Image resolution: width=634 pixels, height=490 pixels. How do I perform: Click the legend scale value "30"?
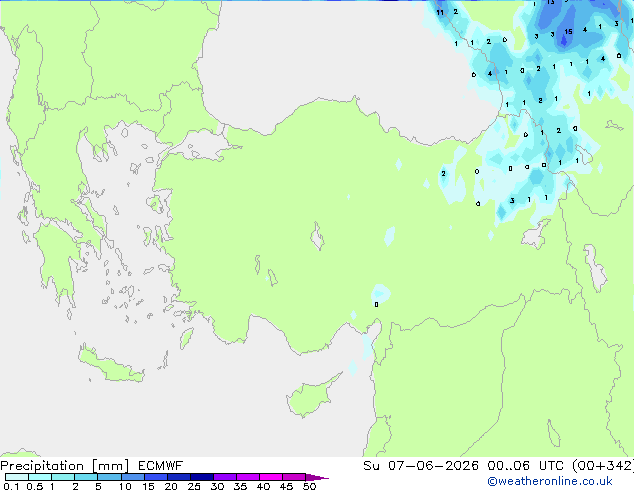(x=217, y=486)
